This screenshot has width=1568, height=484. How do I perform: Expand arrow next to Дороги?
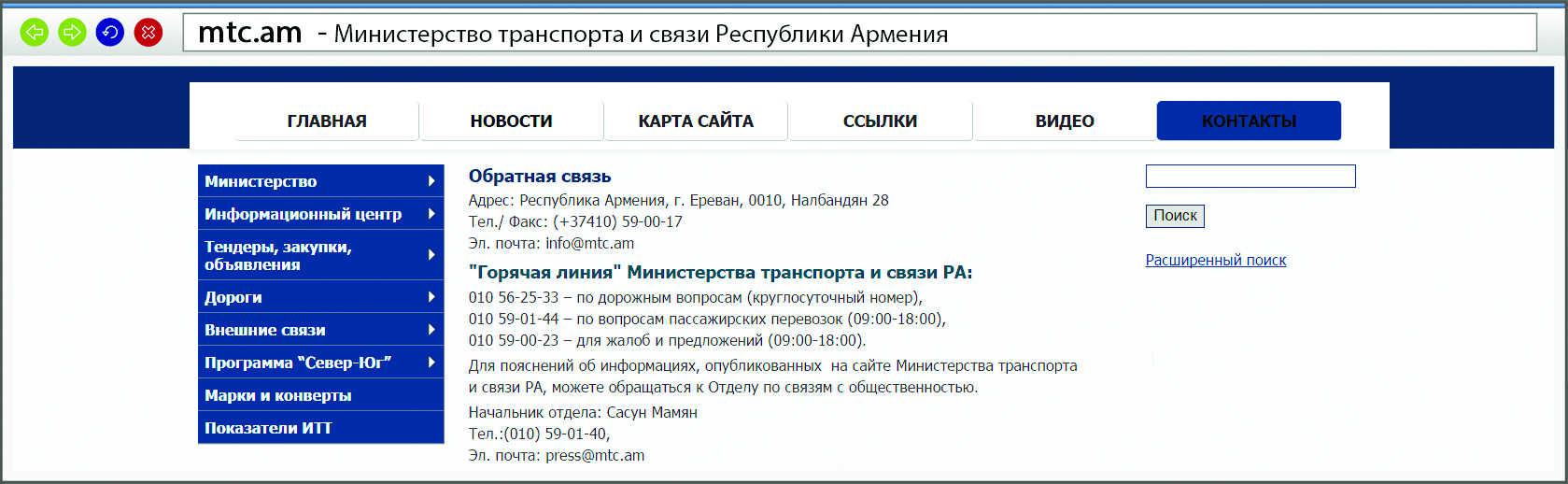pos(431,297)
